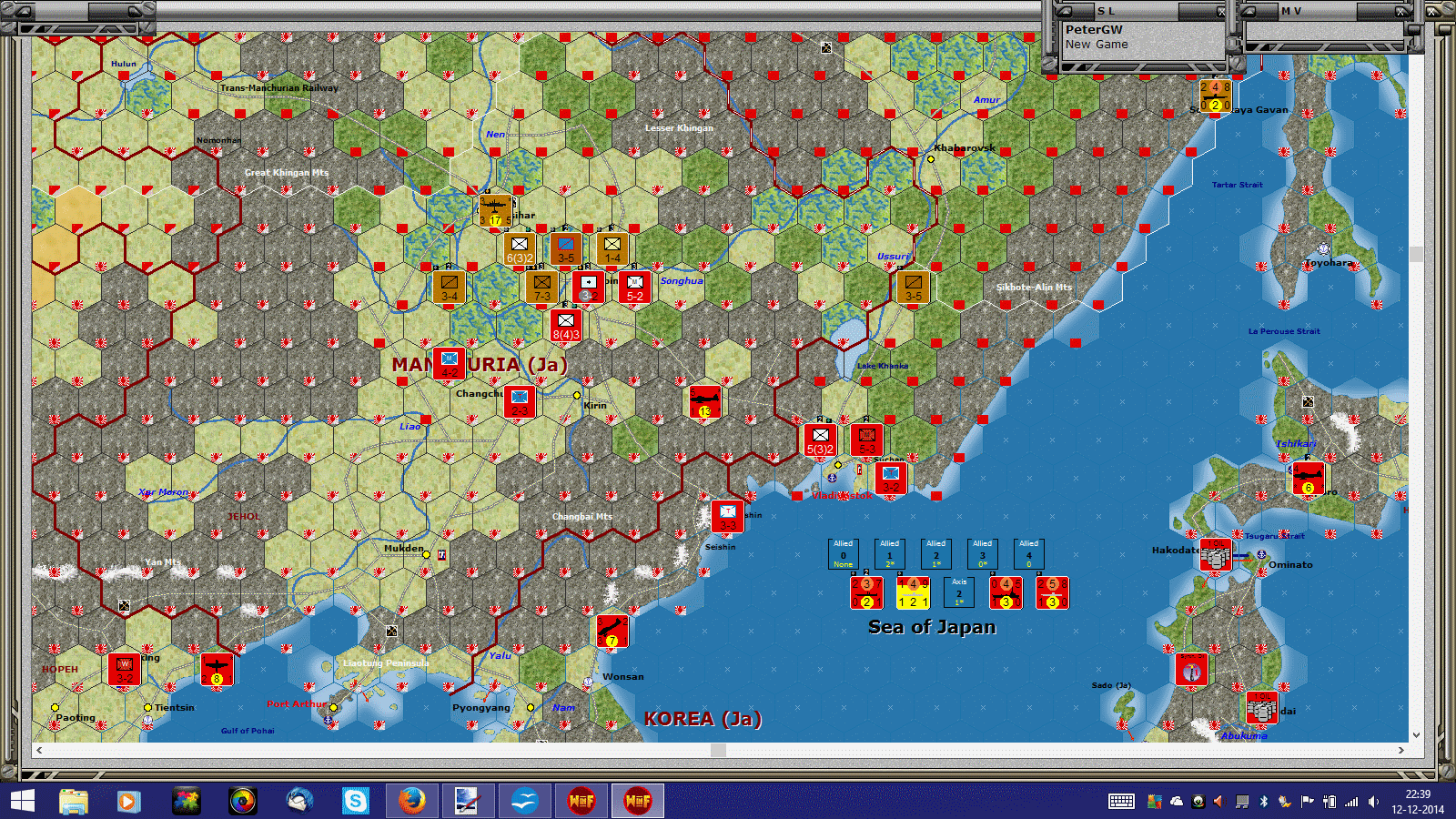The image size is (1456, 819).
Task: Select the brown bomber air unit near Tsitsihar
Action: pyautogui.click(x=496, y=210)
